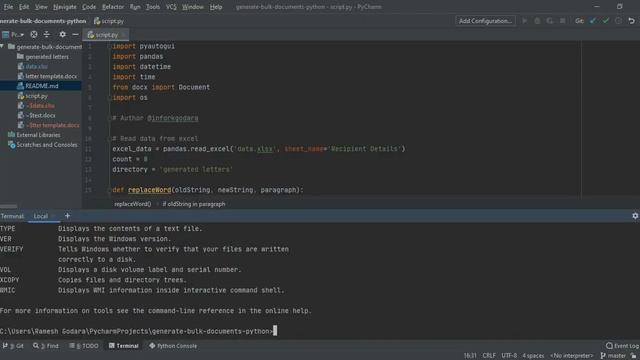This screenshot has height=360, width=640.
Task: Click the Stop square icon
Action: (562, 21)
